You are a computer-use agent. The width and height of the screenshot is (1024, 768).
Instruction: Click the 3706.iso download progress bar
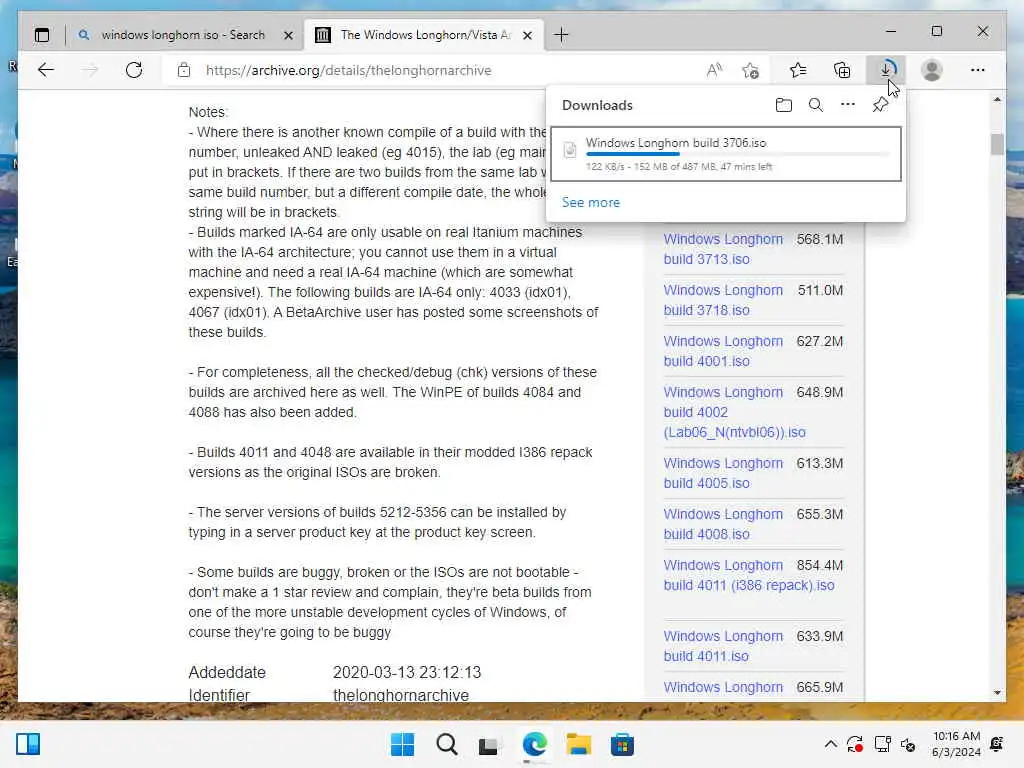738,154
